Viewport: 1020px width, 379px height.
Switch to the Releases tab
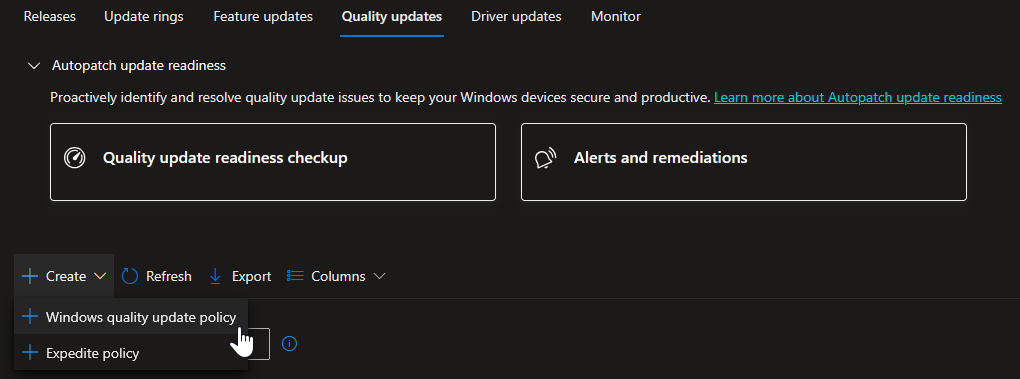pyautogui.click(x=50, y=17)
